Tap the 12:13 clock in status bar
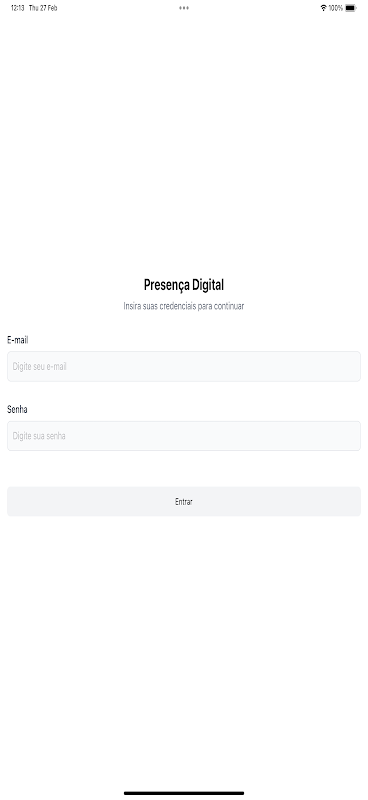368x800 pixels. tap(17, 8)
